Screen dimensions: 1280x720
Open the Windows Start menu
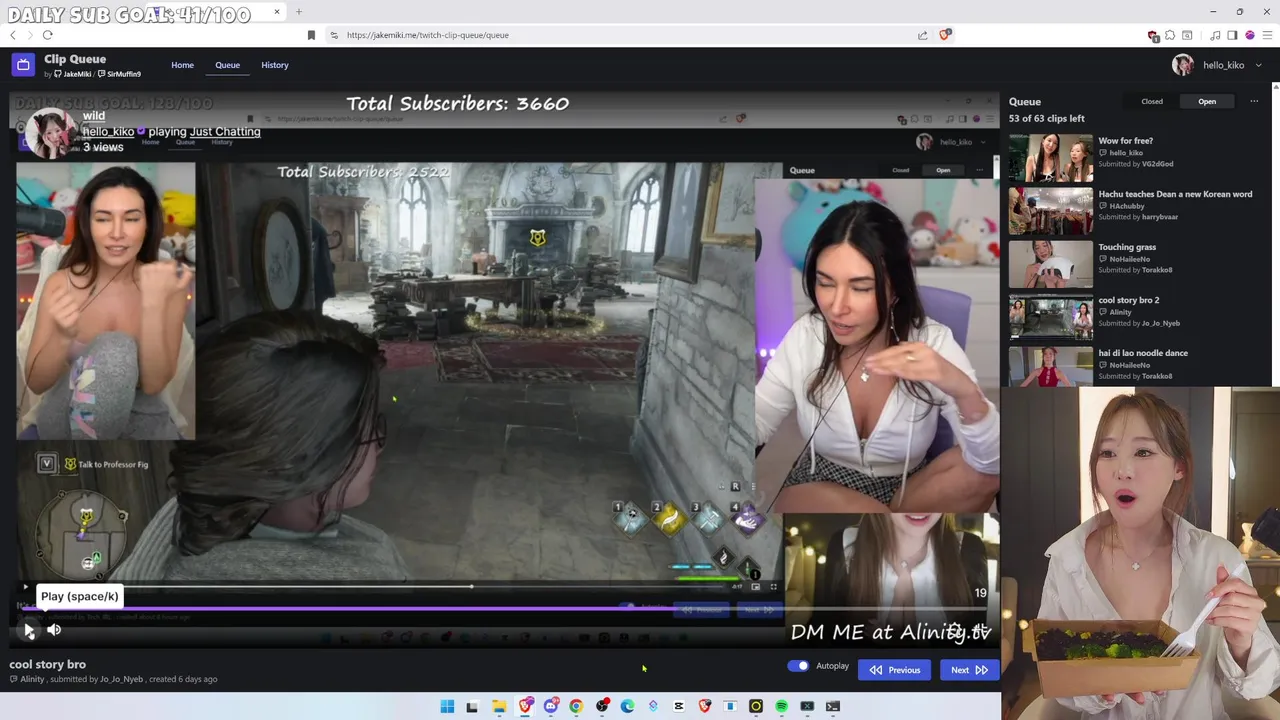[x=447, y=706]
